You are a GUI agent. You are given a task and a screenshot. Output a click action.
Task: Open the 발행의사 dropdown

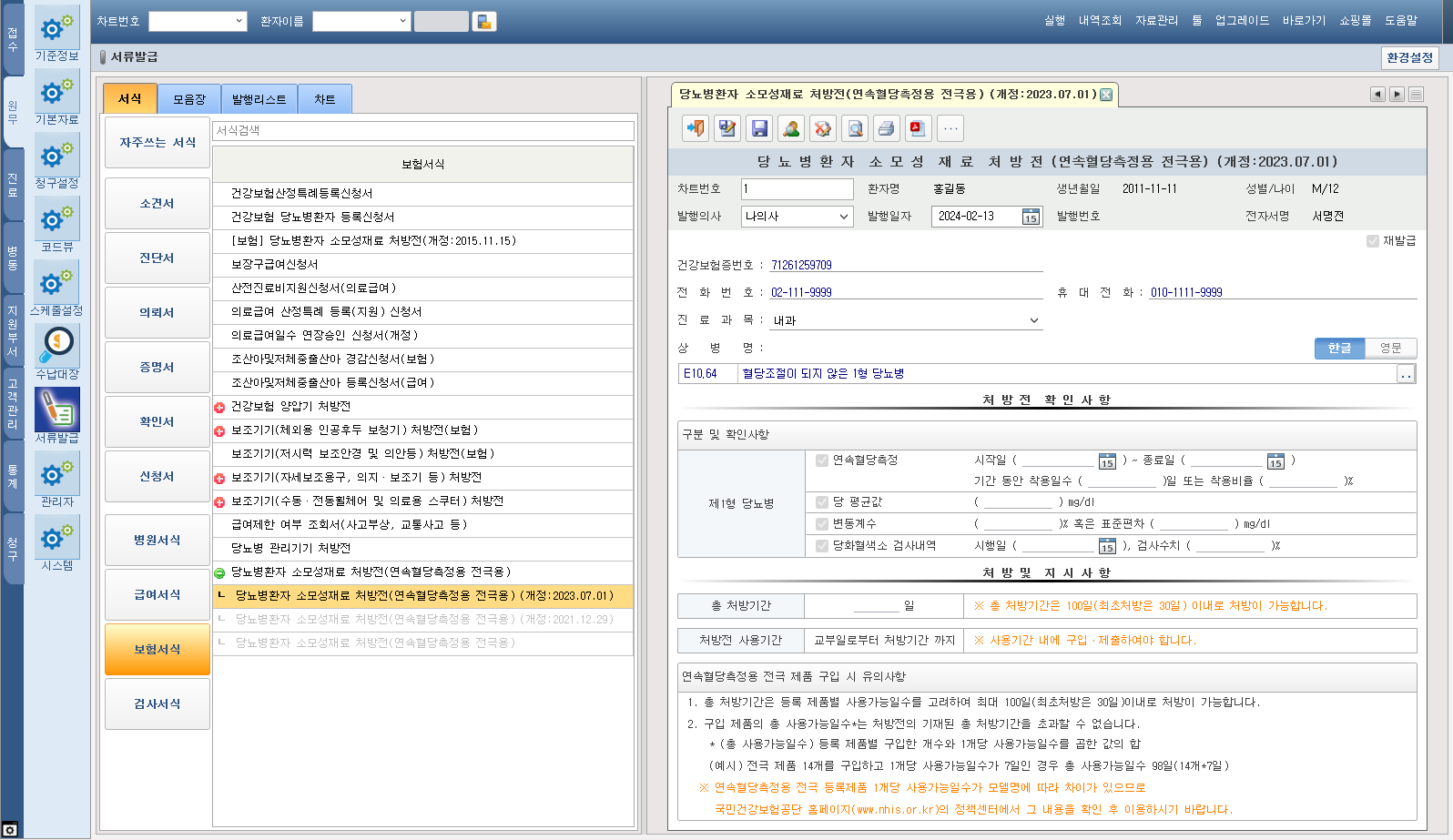point(843,217)
